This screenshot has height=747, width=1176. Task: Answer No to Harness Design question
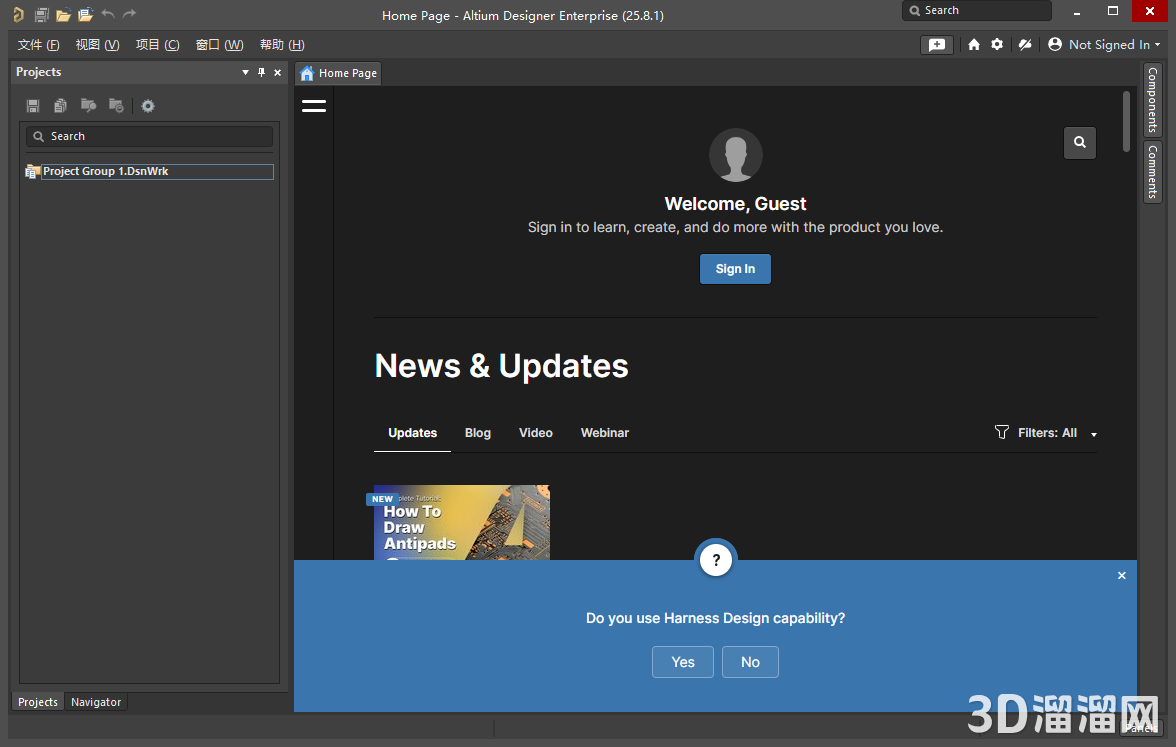750,662
